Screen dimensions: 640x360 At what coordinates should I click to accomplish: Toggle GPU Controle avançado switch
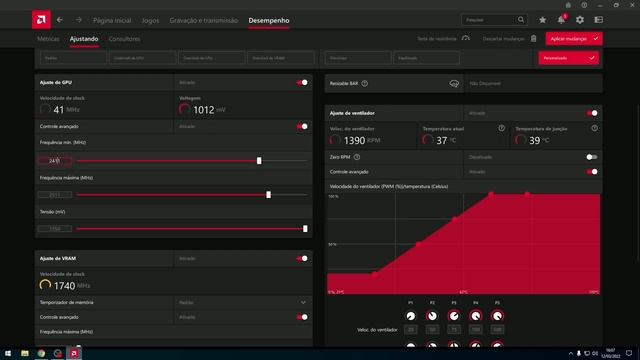click(302, 126)
